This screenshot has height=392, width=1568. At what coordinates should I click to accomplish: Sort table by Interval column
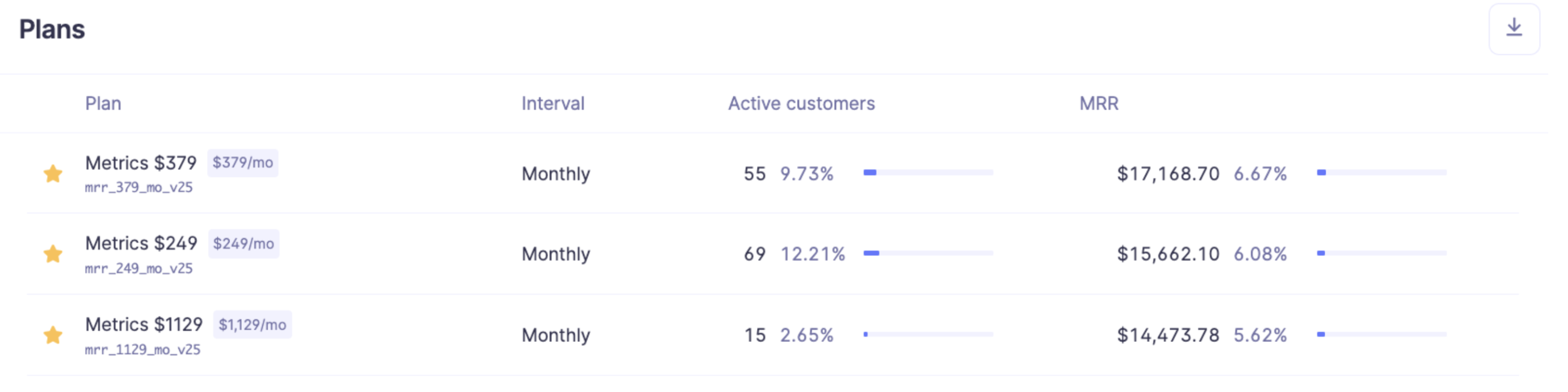tap(553, 104)
